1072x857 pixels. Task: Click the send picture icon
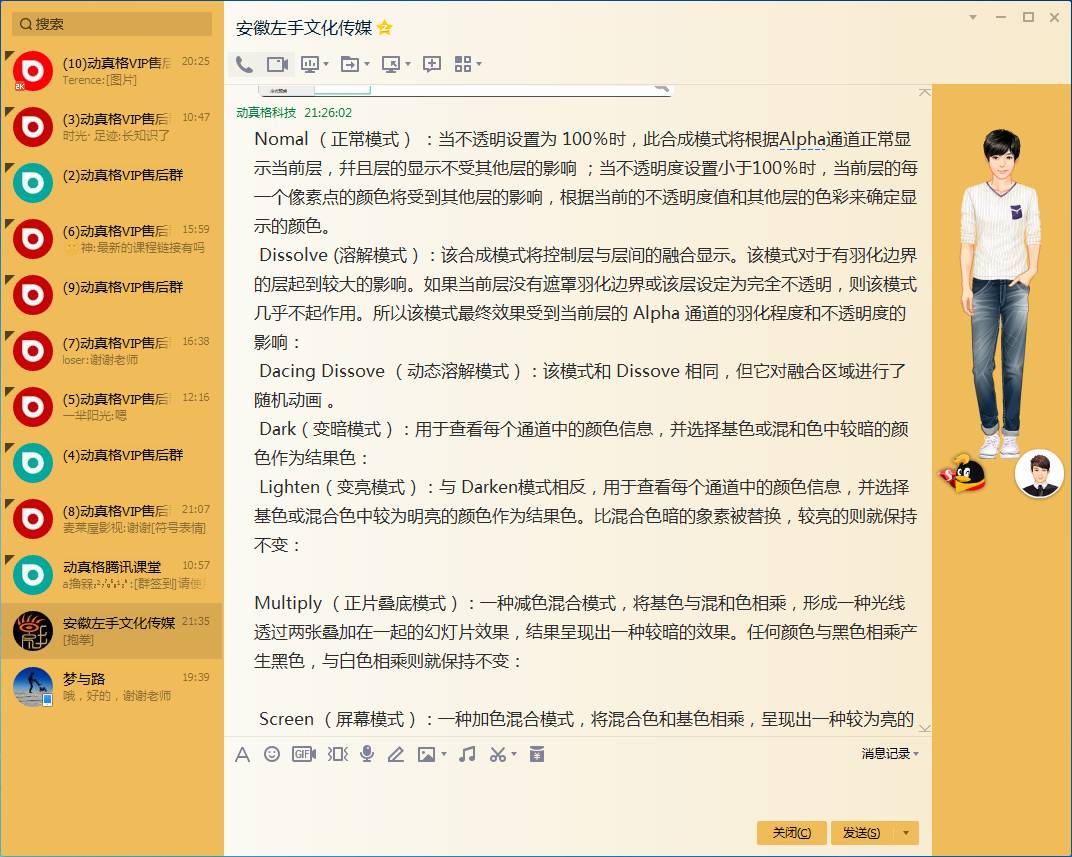(427, 754)
